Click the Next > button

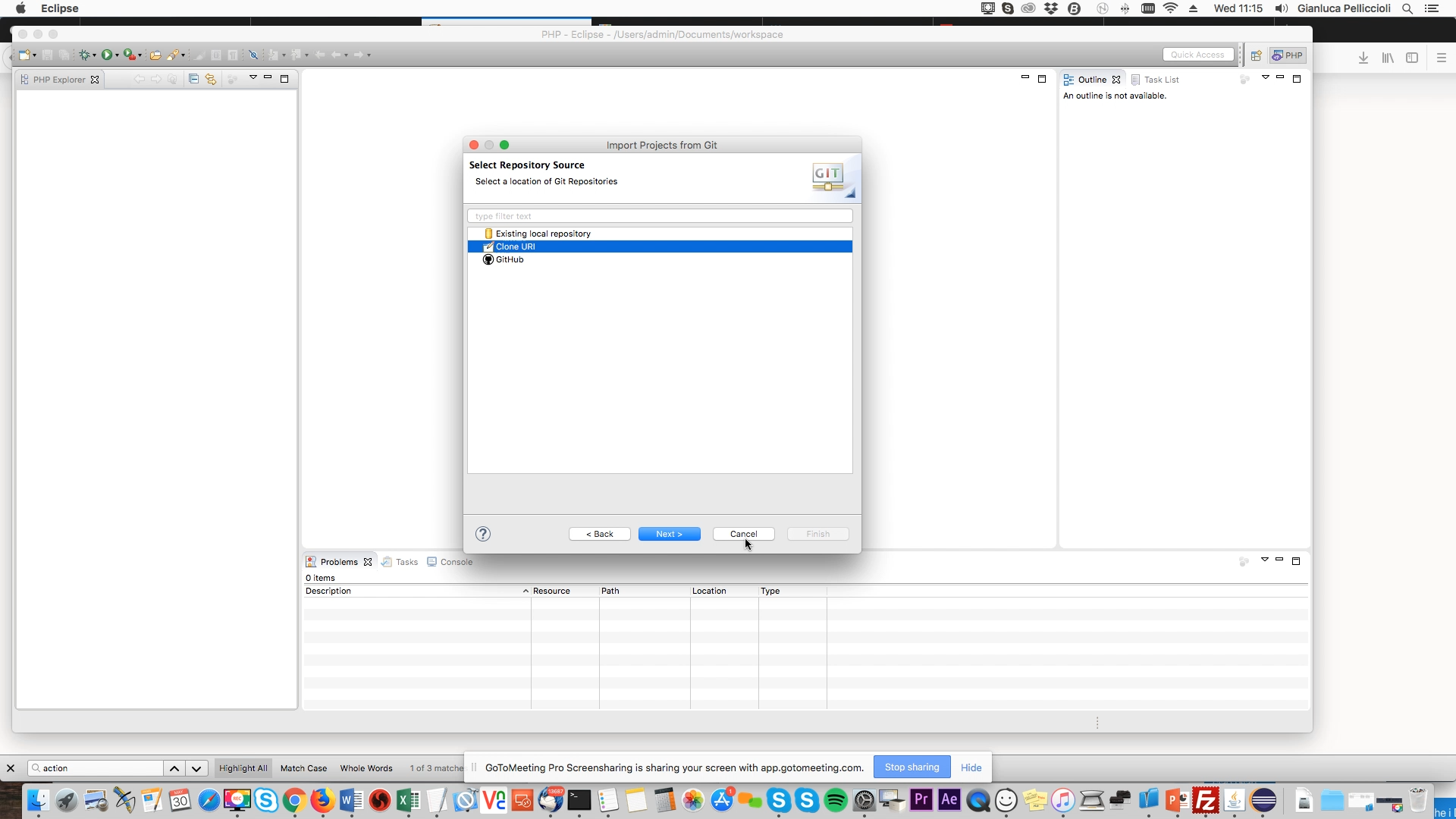[x=669, y=534]
